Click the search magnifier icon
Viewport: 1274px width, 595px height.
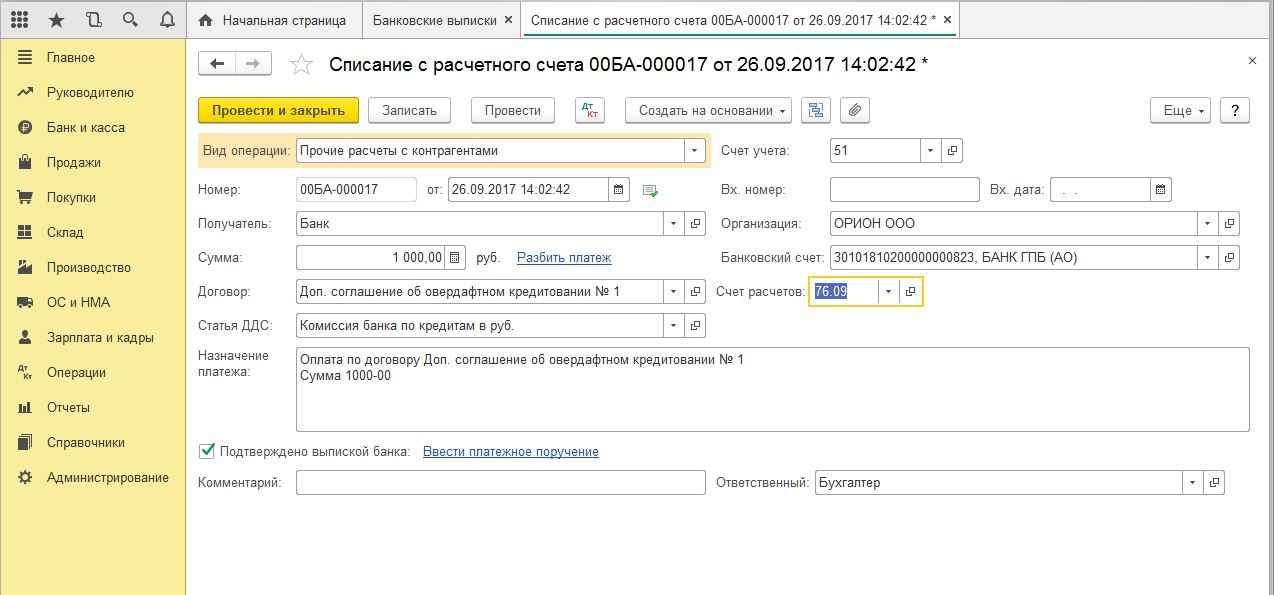point(129,20)
